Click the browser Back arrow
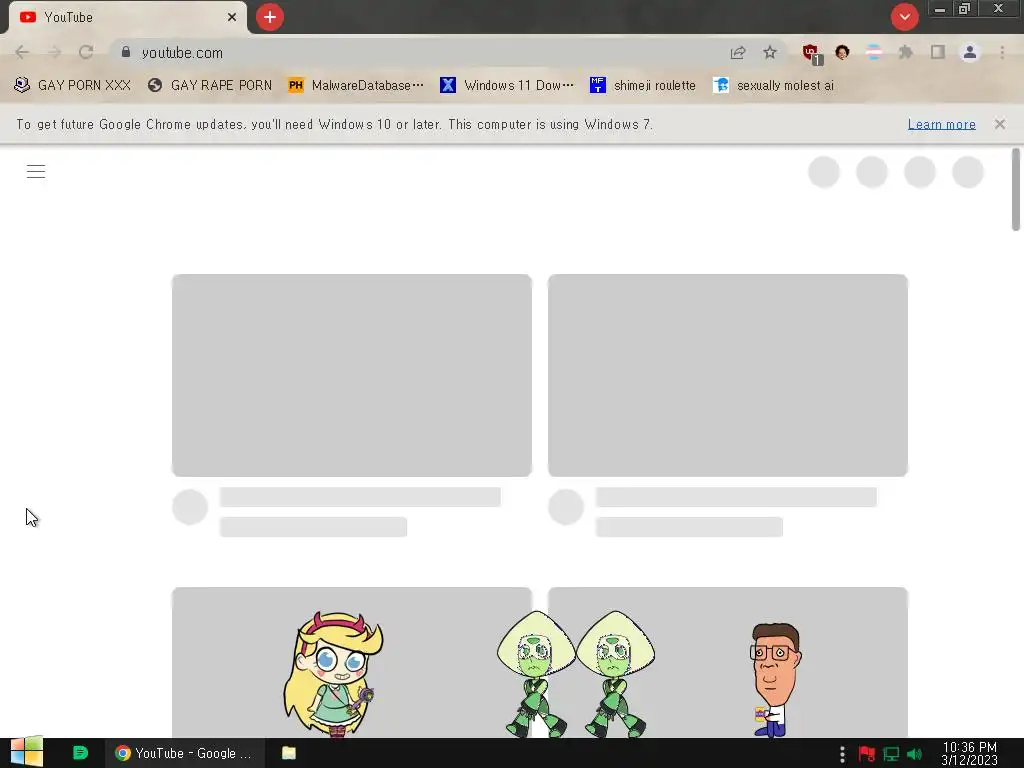Screen dimensions: 1024x768 point(22,52)
